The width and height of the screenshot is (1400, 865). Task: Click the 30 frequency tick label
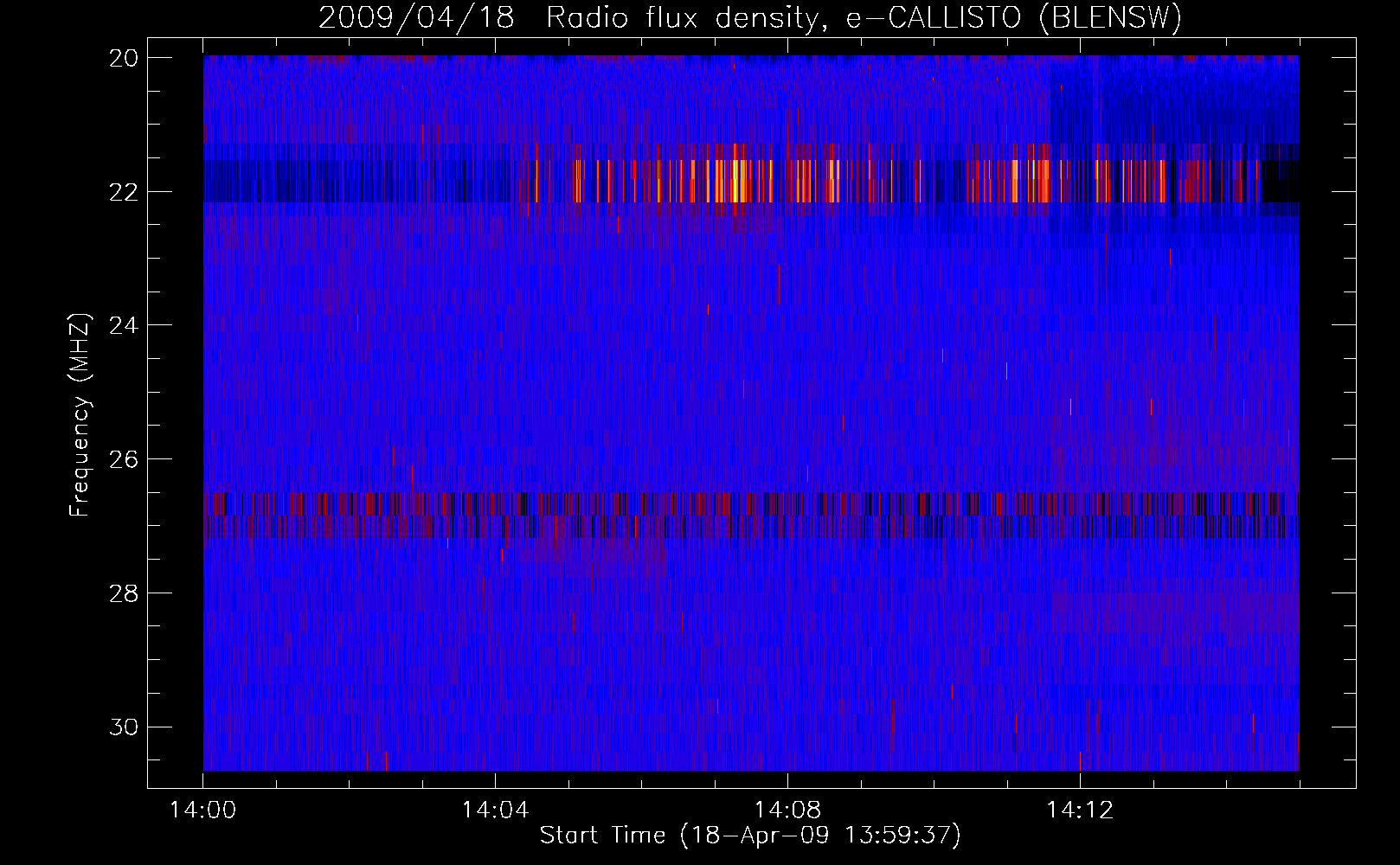click(x=124, y=727)
